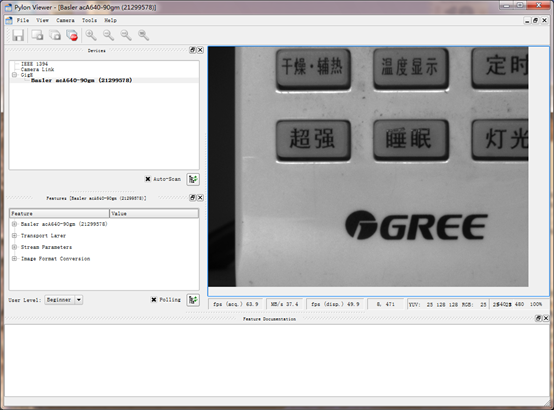Zoom in with the plus magnifier
The image size is (554, 410).
click(91, 35)
